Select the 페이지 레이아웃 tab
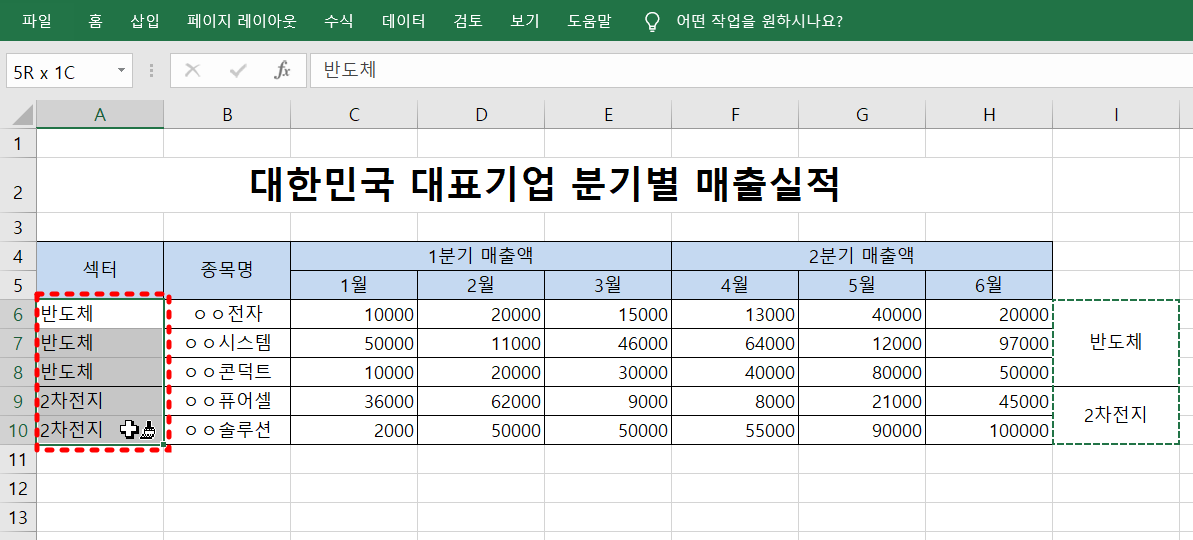This screenshot has width=1193, height=540. click(242, 21)
